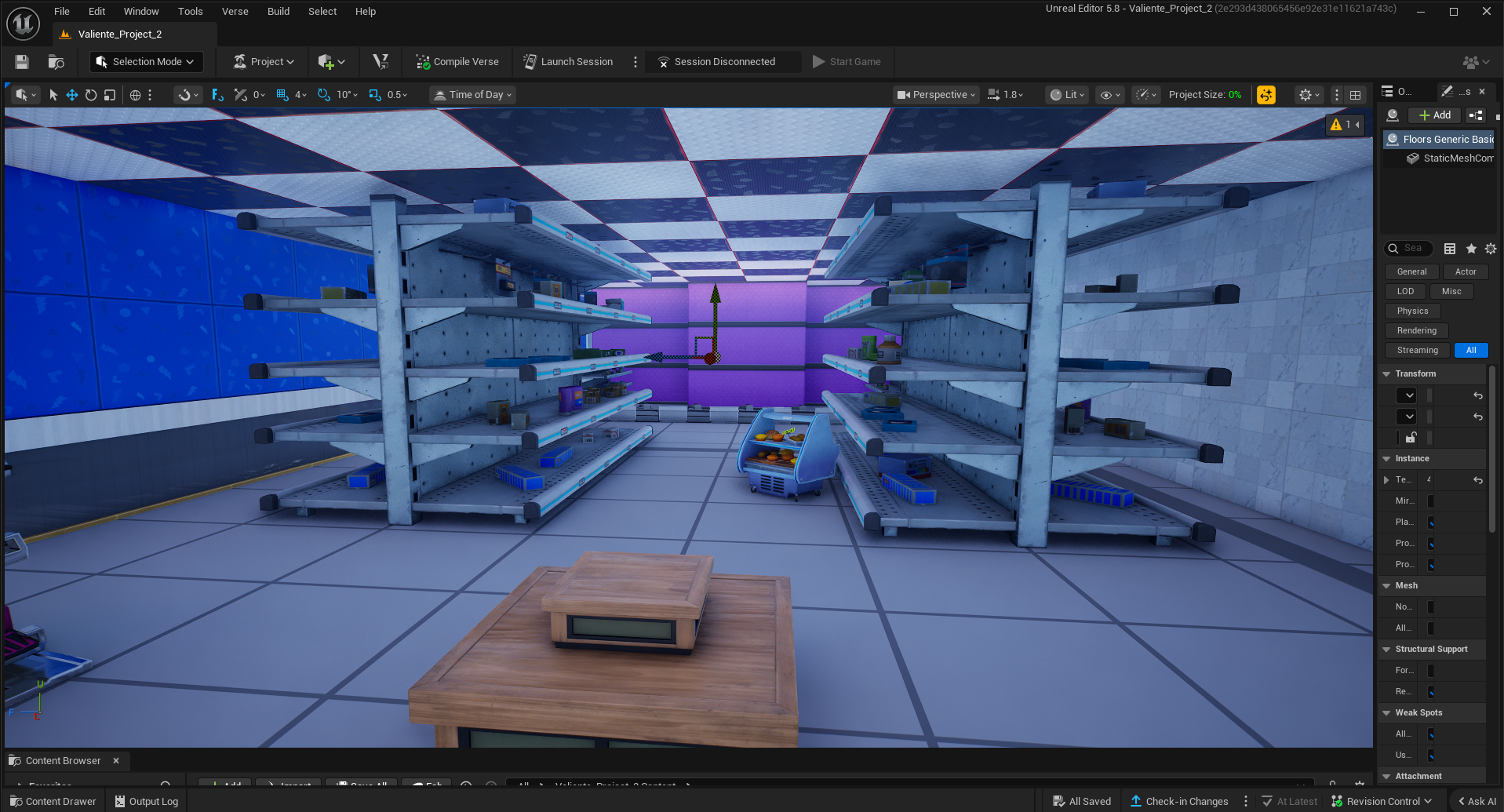Reset first Transform row to default
This screenshot has height=812, width=1504.
click(1478, 395)
